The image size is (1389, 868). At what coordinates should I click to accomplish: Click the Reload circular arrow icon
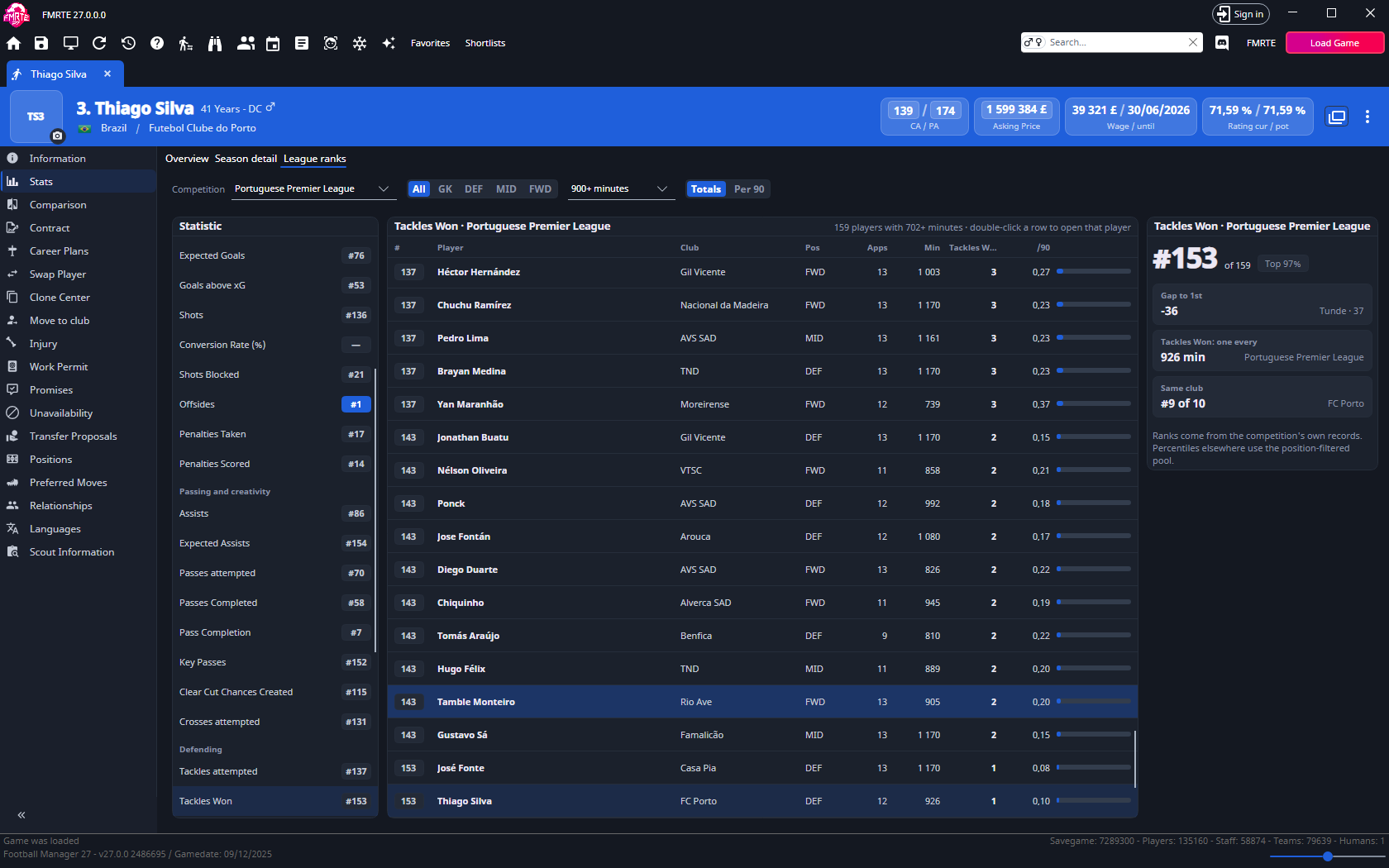[99, 43]
